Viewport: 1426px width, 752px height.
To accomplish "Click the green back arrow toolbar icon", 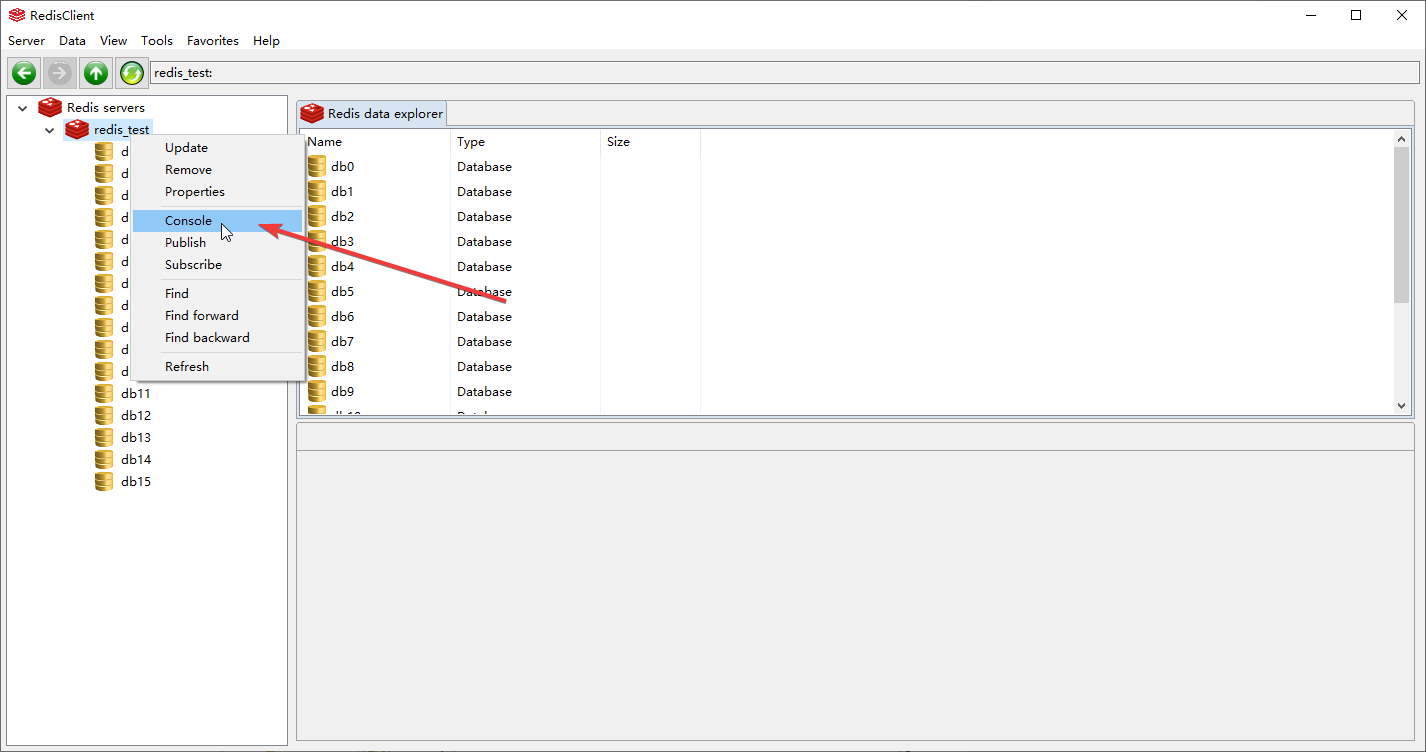I will [x=24, y=73].
